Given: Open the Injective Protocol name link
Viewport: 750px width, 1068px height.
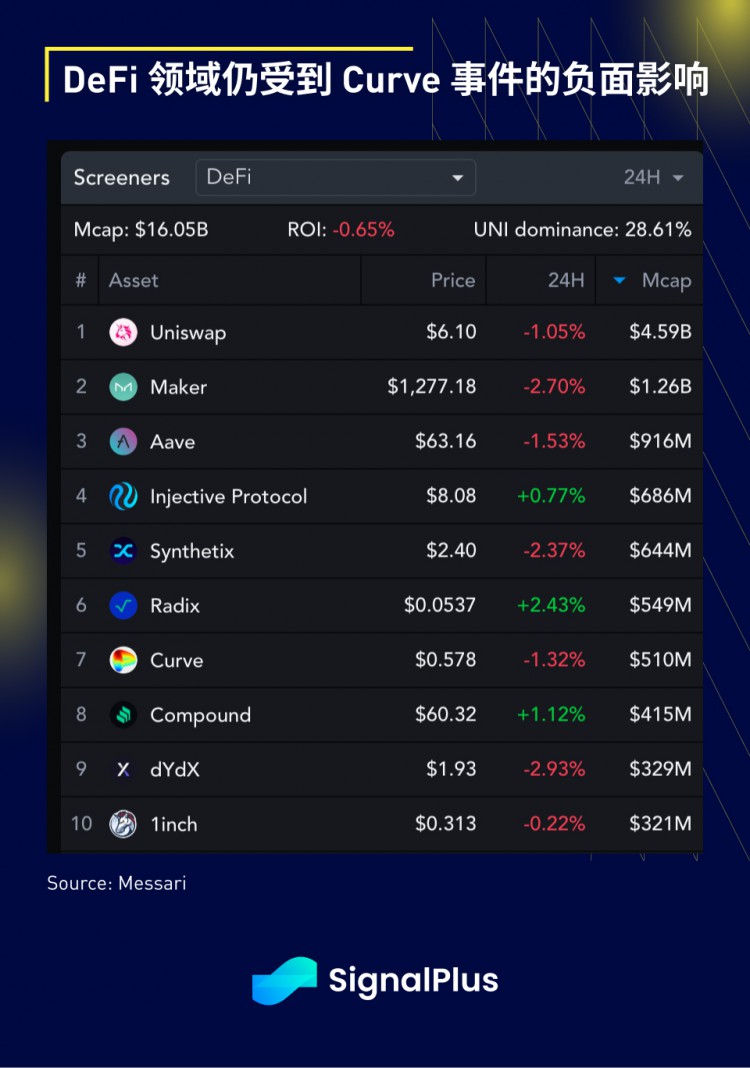Looking at the screenshot, I should (228, 497).
